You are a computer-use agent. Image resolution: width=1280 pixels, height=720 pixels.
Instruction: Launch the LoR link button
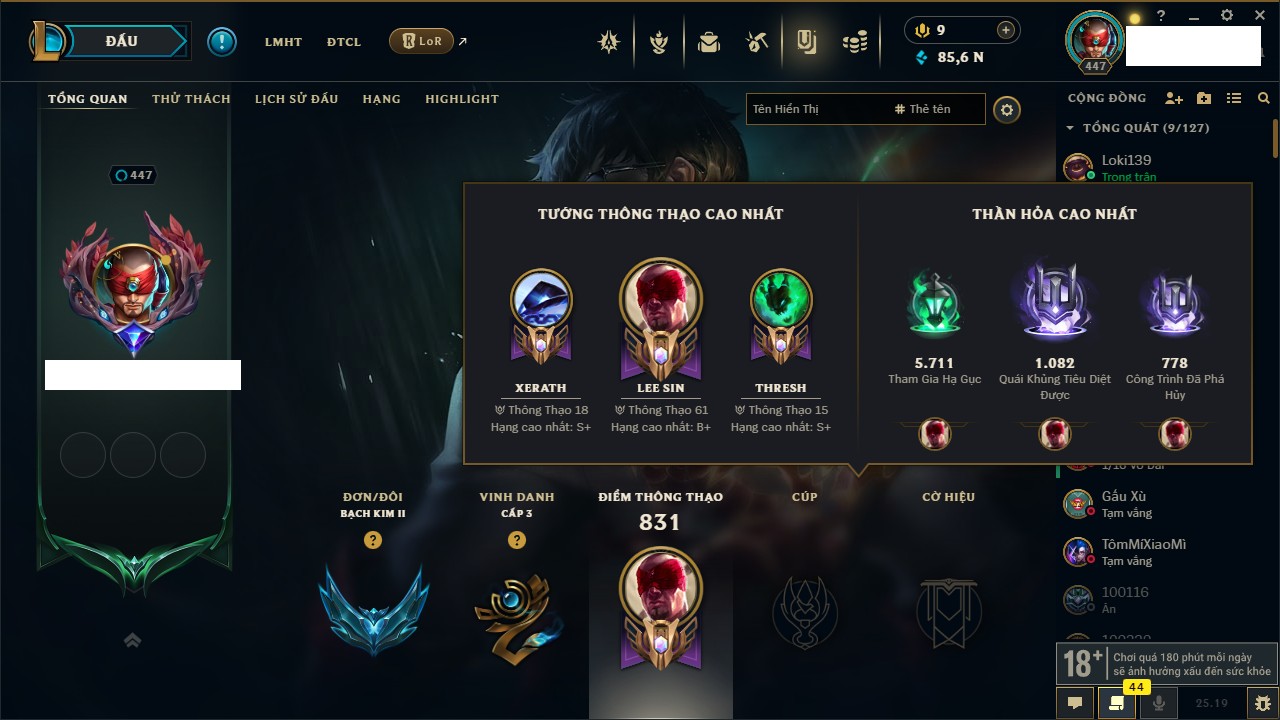pos(421,42)
